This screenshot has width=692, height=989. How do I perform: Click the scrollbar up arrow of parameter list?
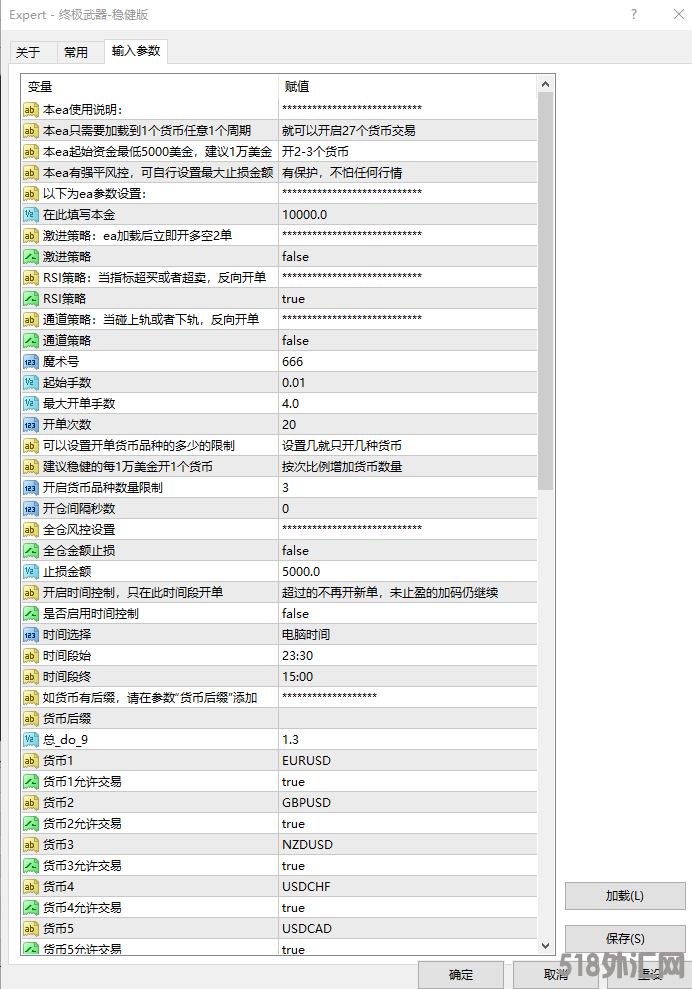pos(545,85)
